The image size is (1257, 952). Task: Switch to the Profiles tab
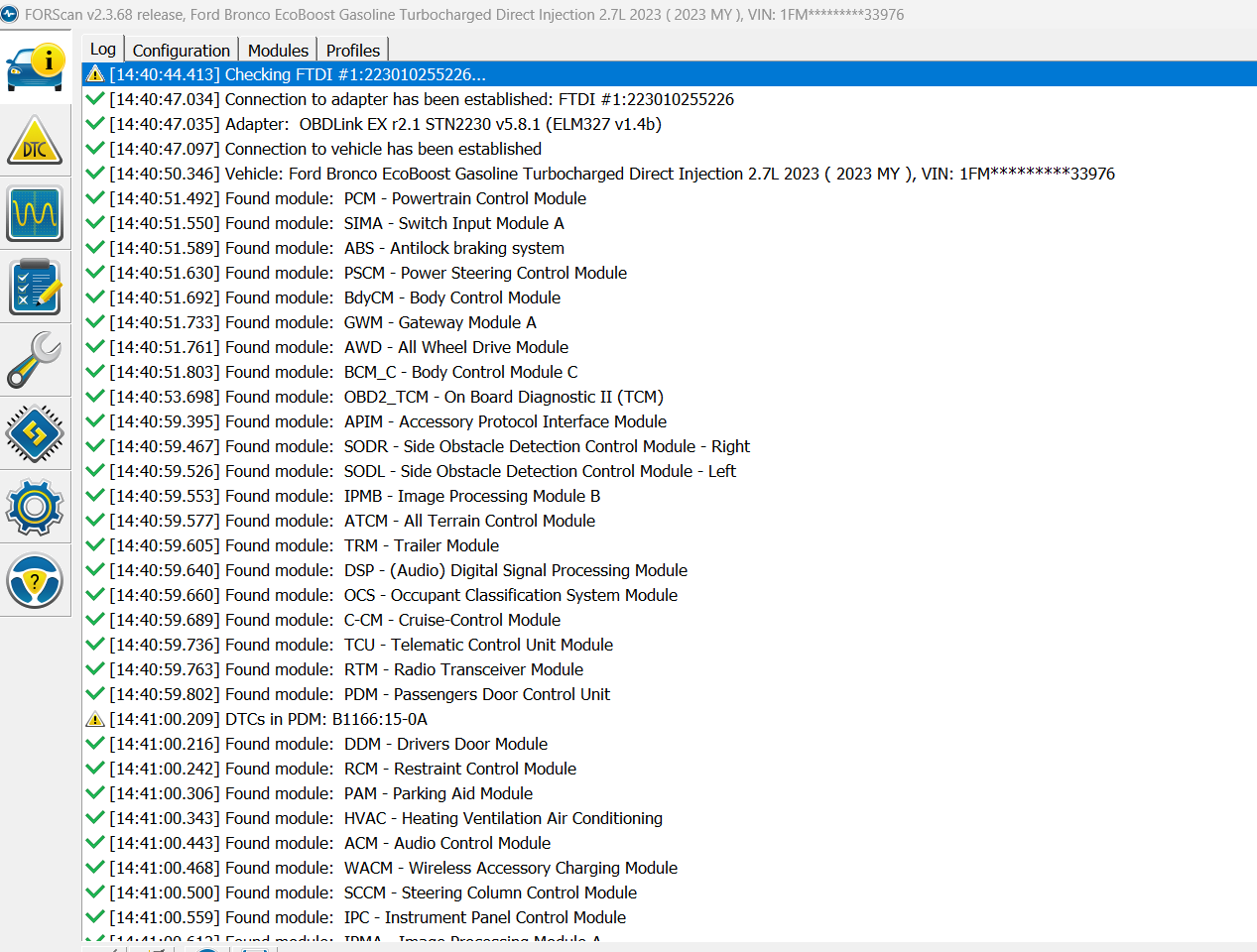353,51
